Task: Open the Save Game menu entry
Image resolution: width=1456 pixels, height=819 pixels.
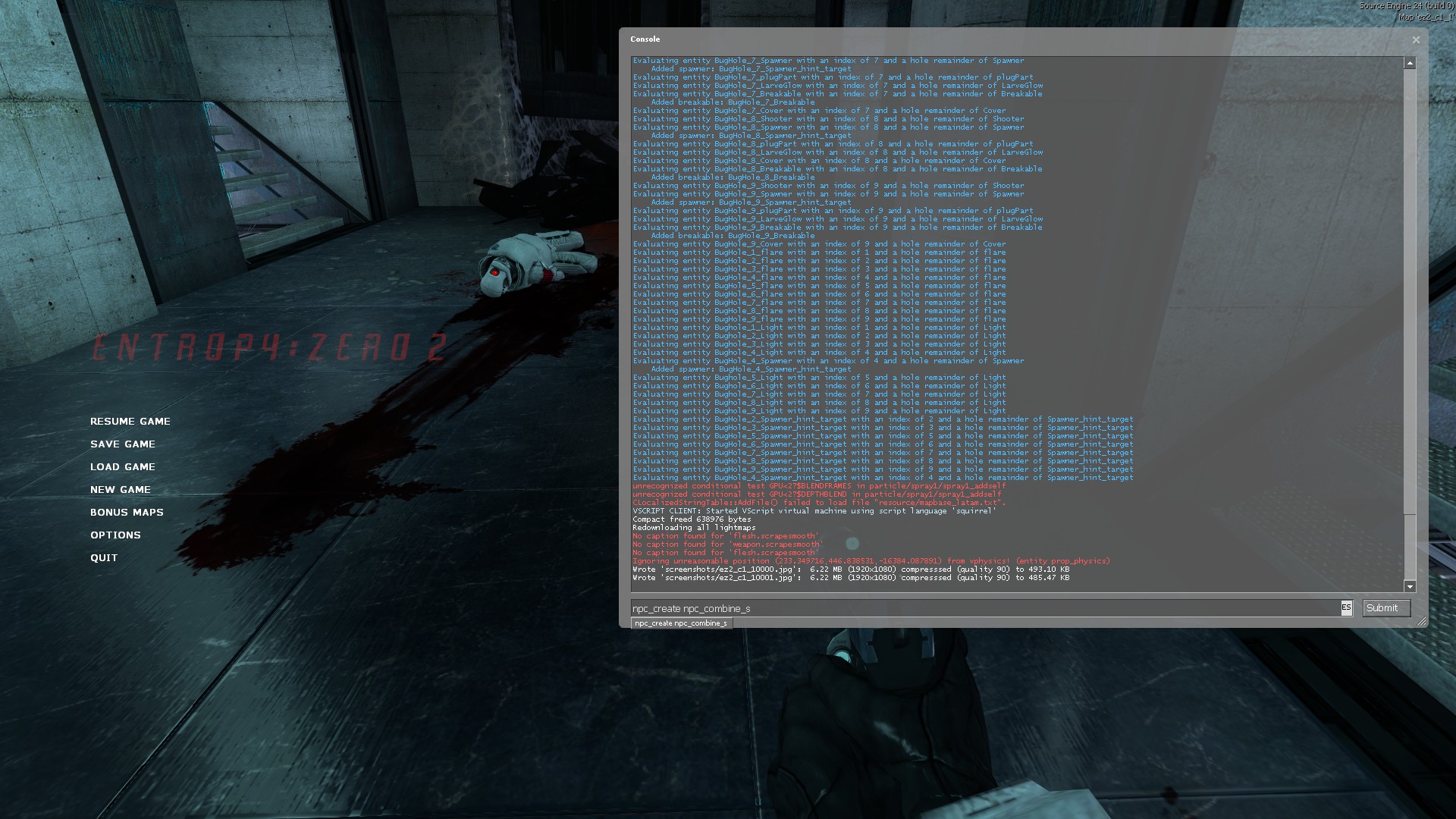Action: pyautogui.click(x=123, y=444)
